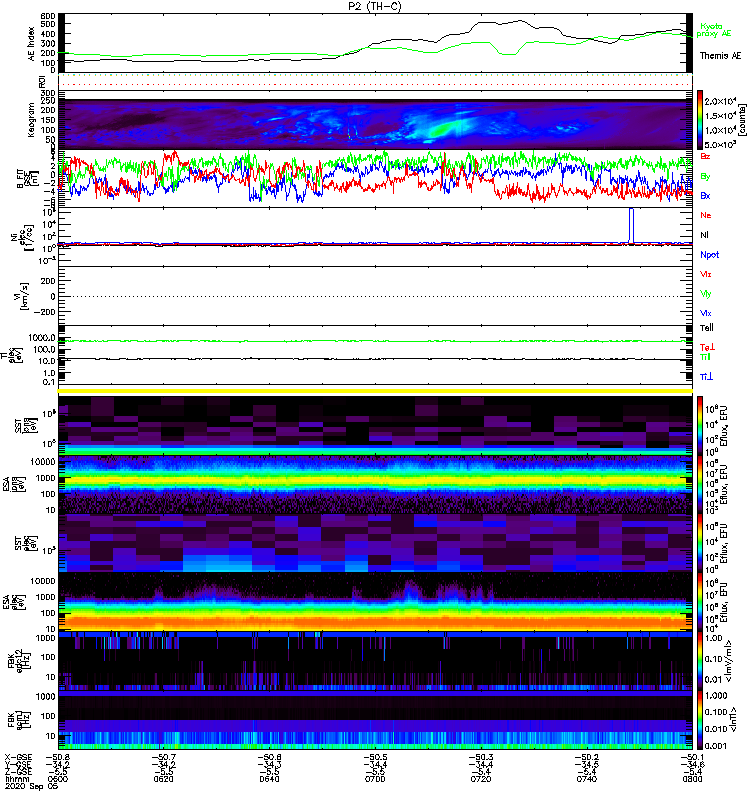
Task: Click the SST ions Eflux color bar
Action: [699, 426]
